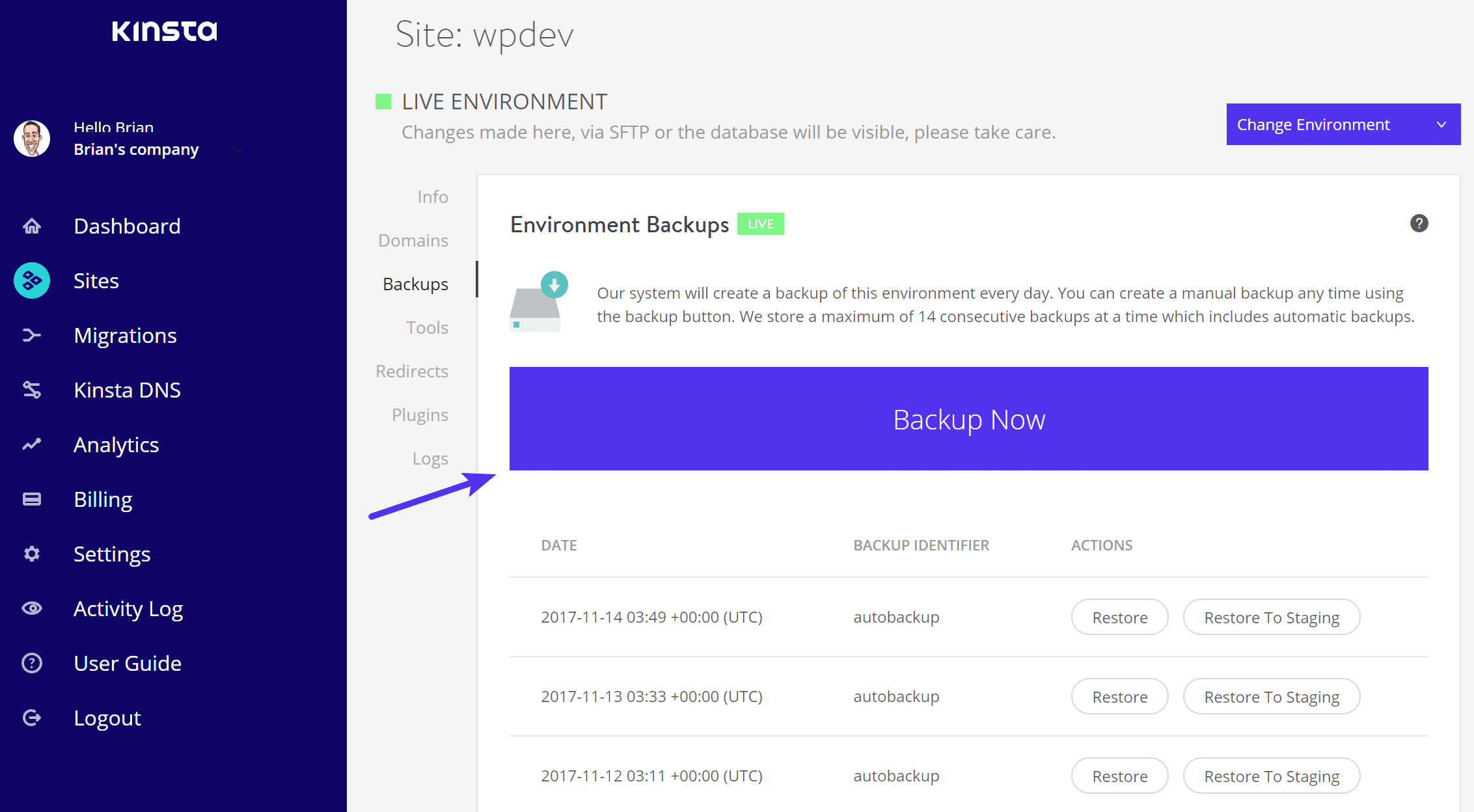The width and height of the screenshot is (1474, 812).
Task: View the Activity Log
Action: pos(128,609)
